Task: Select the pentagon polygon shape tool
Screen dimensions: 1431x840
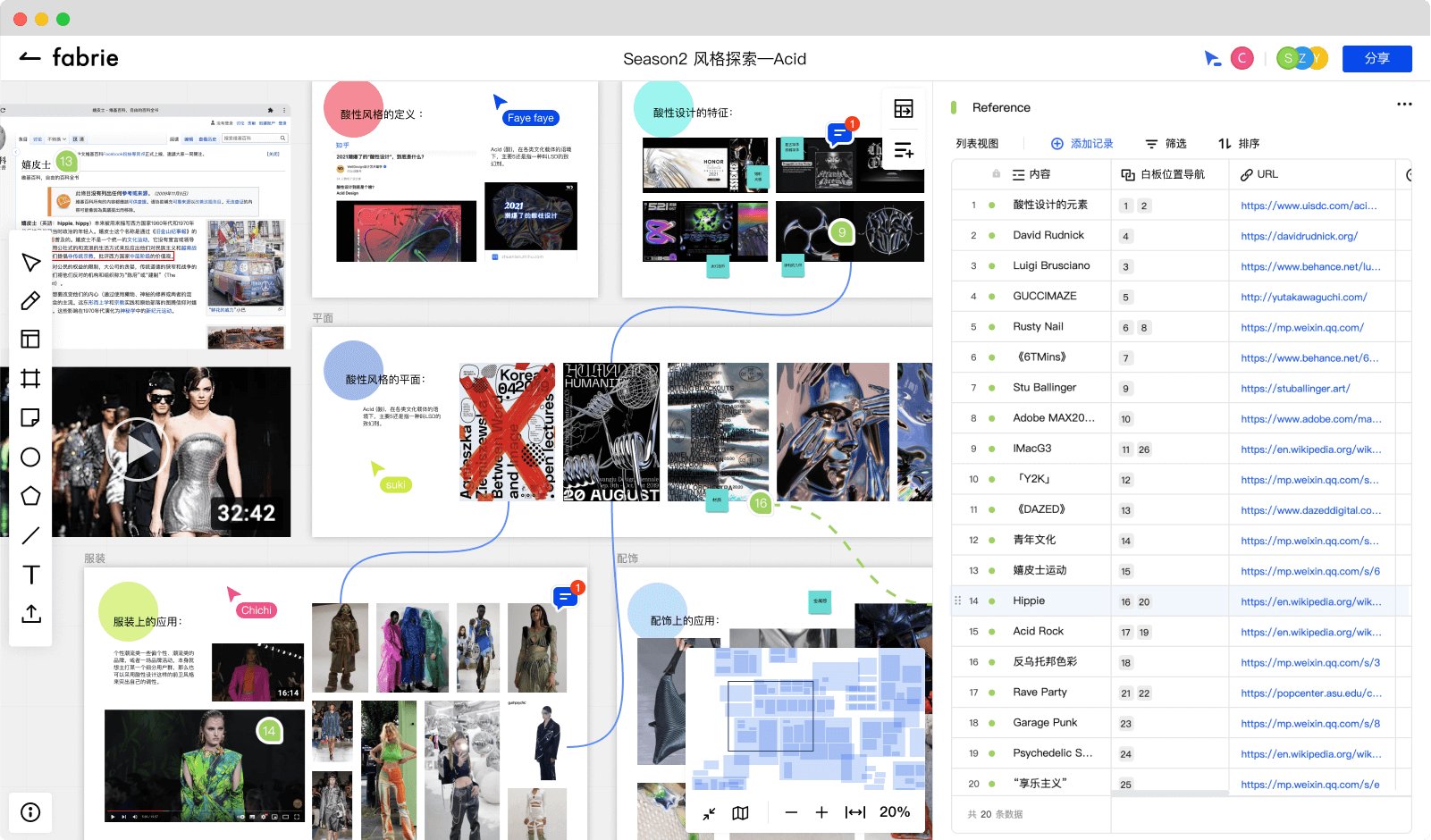Action: (30, 496)
